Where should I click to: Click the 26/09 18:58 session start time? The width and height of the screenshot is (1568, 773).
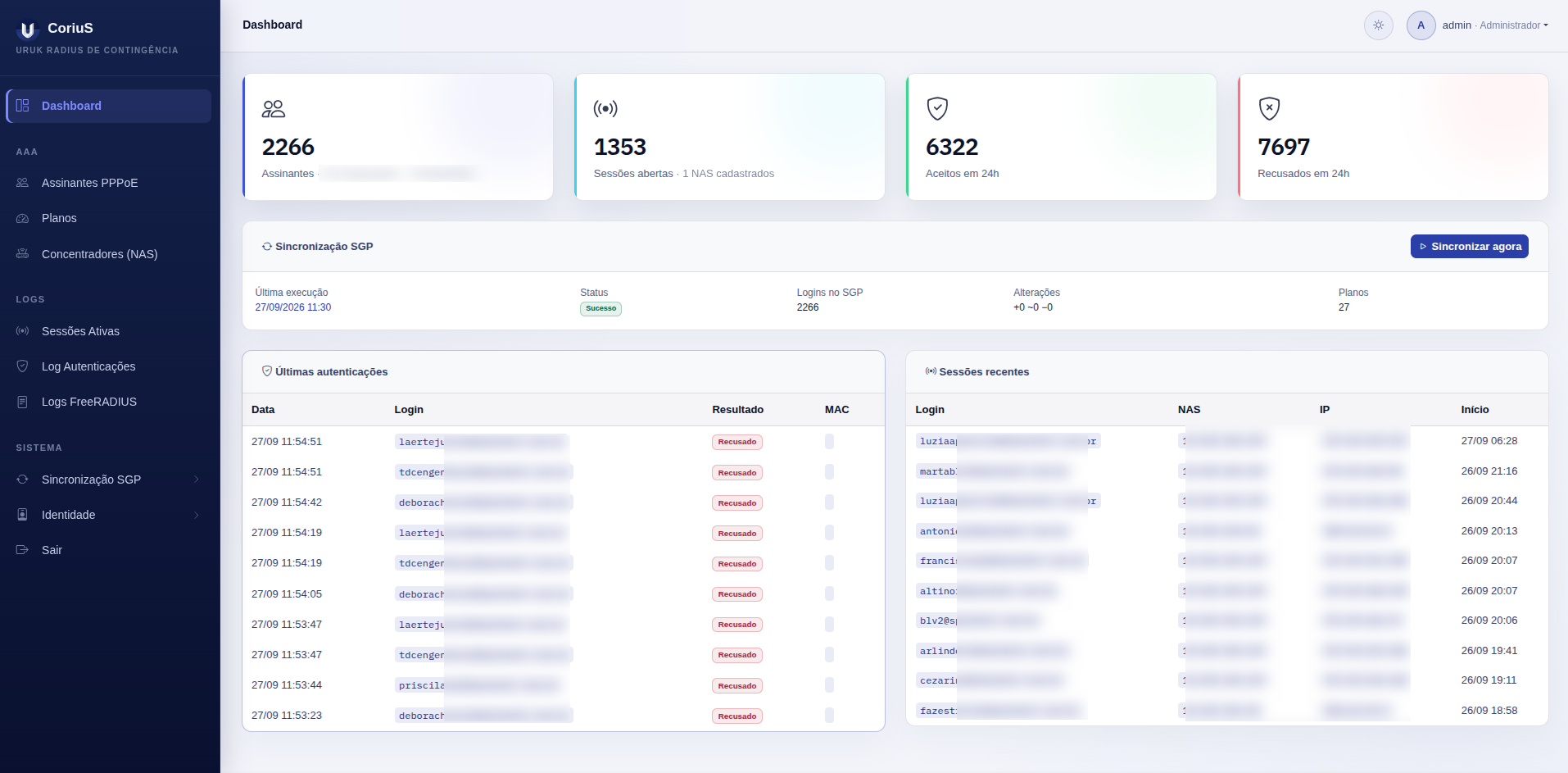click(1489, 711)
